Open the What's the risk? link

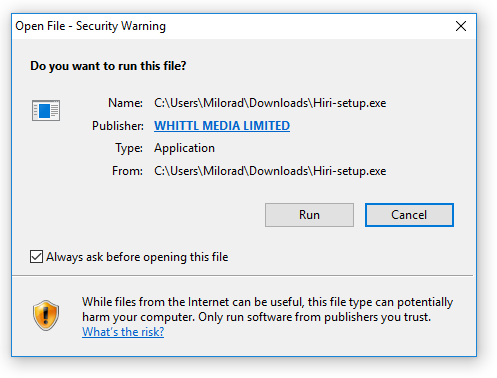click(123, 332)
